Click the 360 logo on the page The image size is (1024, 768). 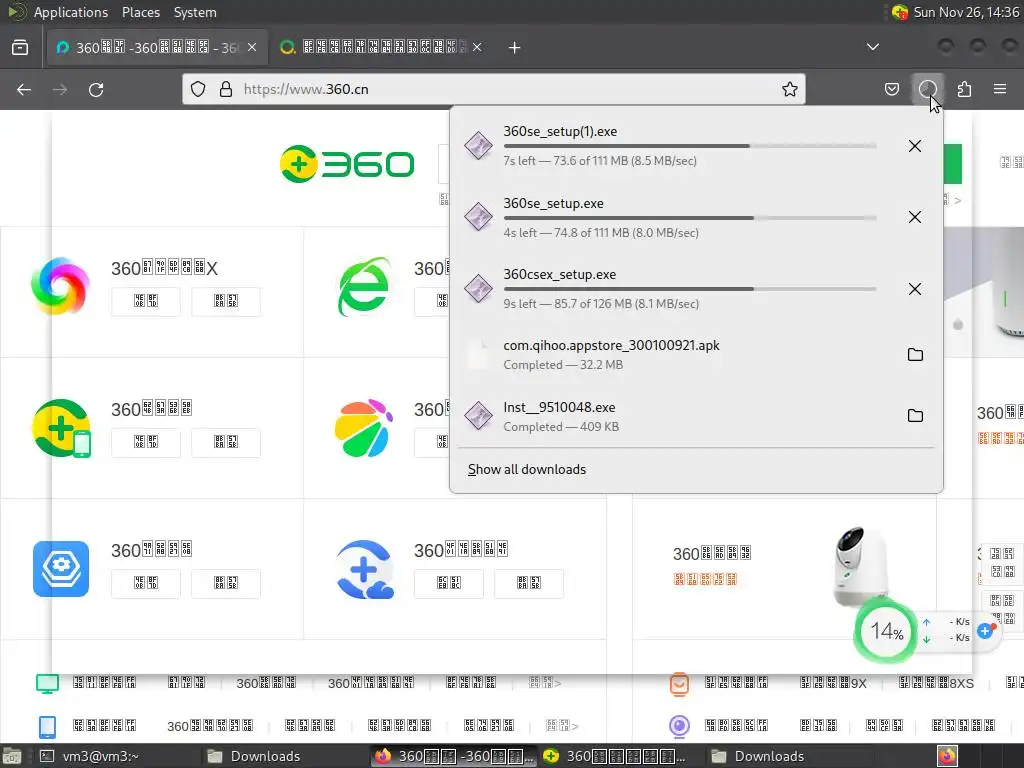coord(347,163)
